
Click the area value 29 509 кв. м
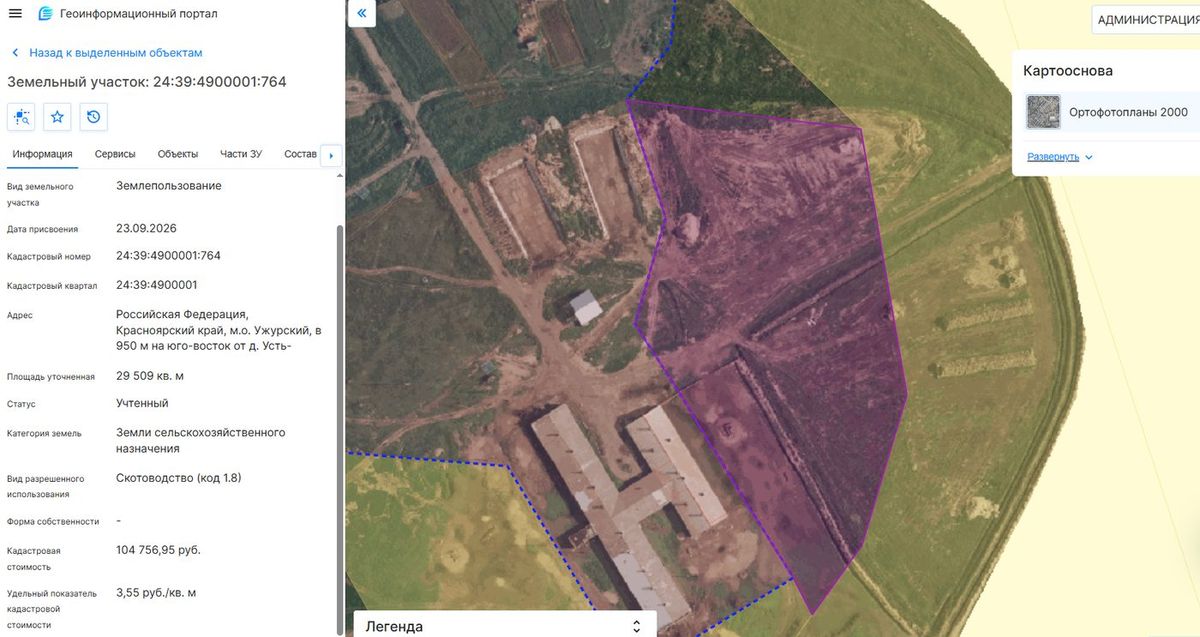pyautogui.click(x=150, y=376)
